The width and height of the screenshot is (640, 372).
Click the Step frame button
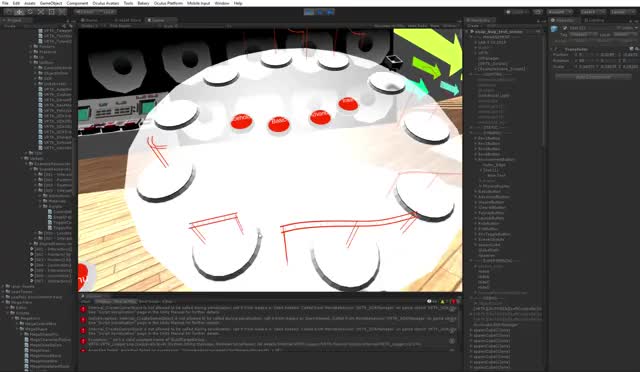pyautogui.click(x=330, y=12)
